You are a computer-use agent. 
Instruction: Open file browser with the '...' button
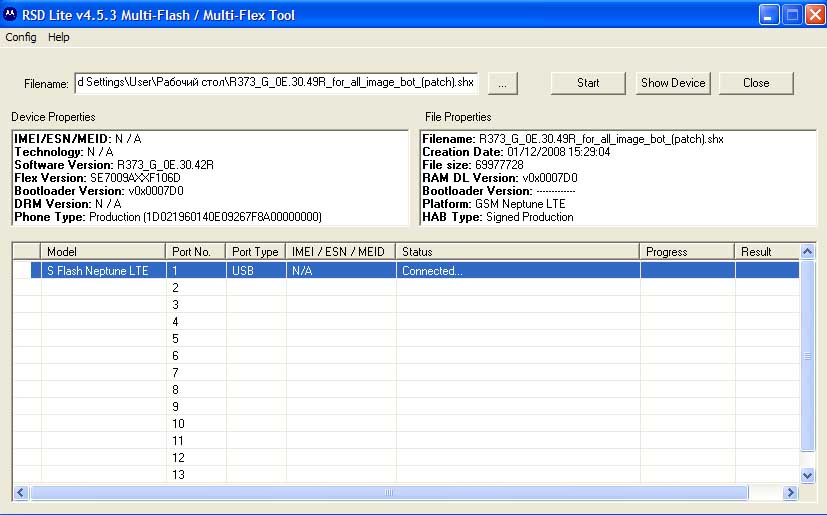coord(503,83)
